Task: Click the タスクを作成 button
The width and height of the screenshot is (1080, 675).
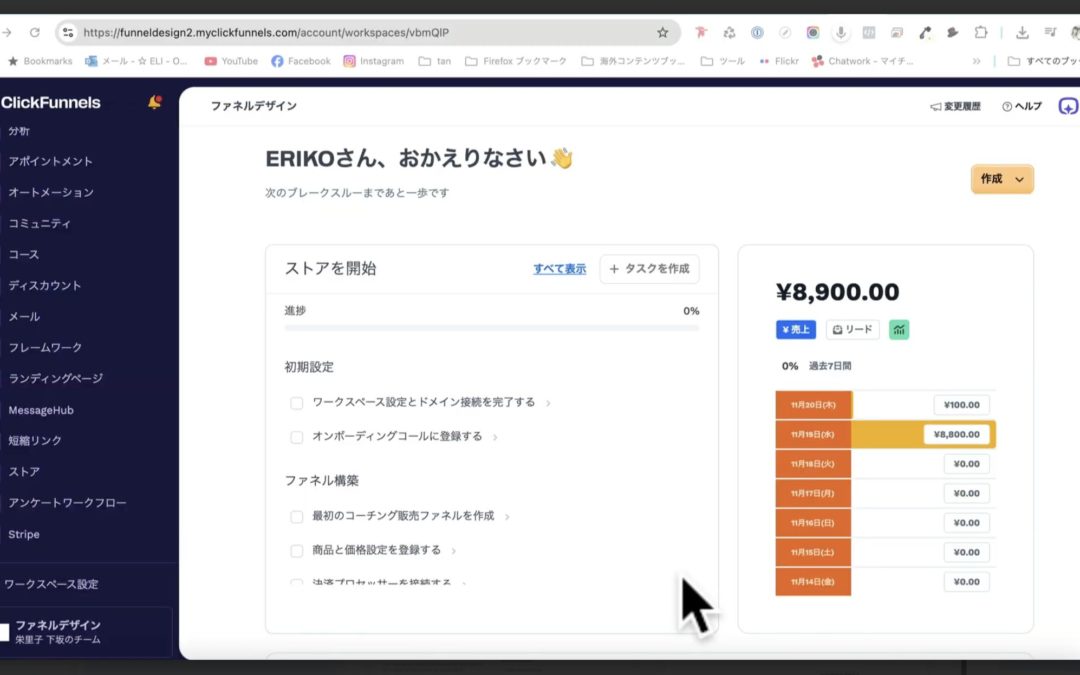Action: coord(650,268)
